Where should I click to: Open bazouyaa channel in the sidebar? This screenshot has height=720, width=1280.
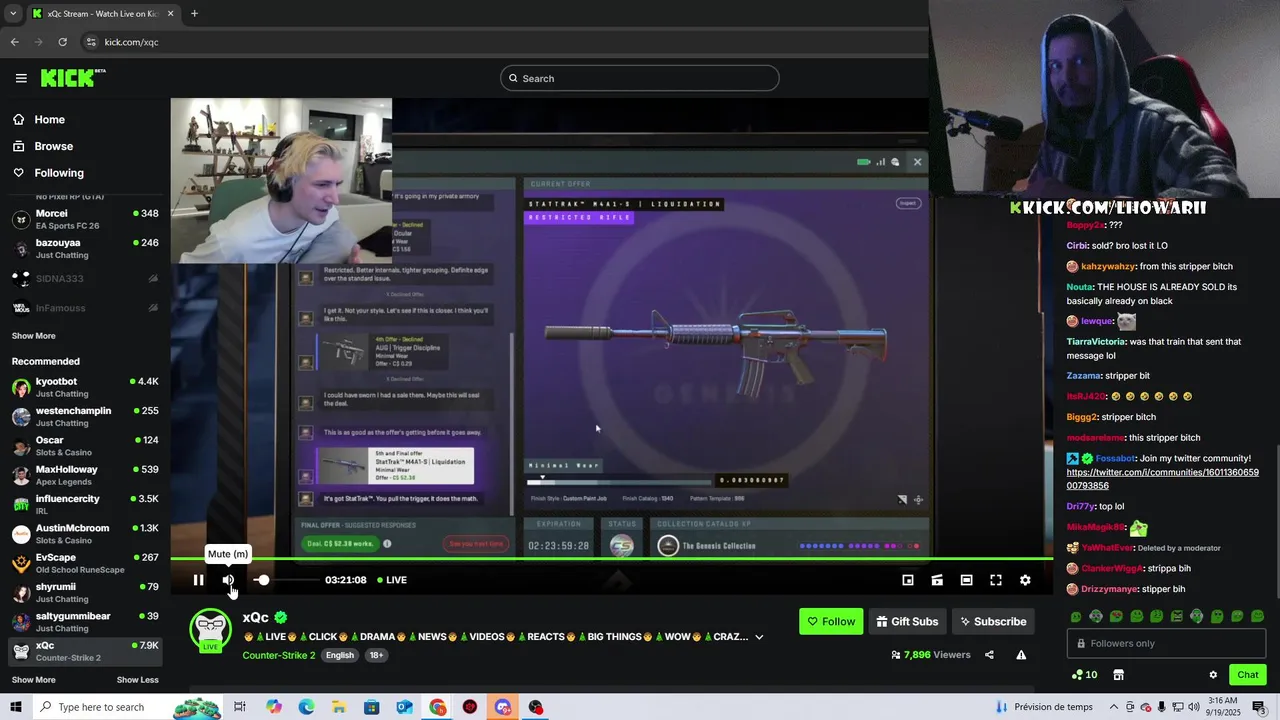[85, 248]
